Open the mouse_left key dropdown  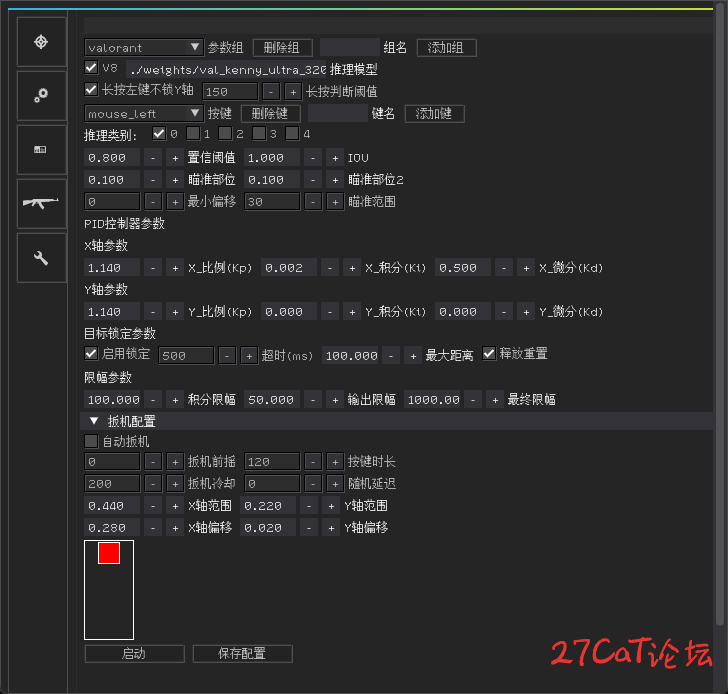144,114
